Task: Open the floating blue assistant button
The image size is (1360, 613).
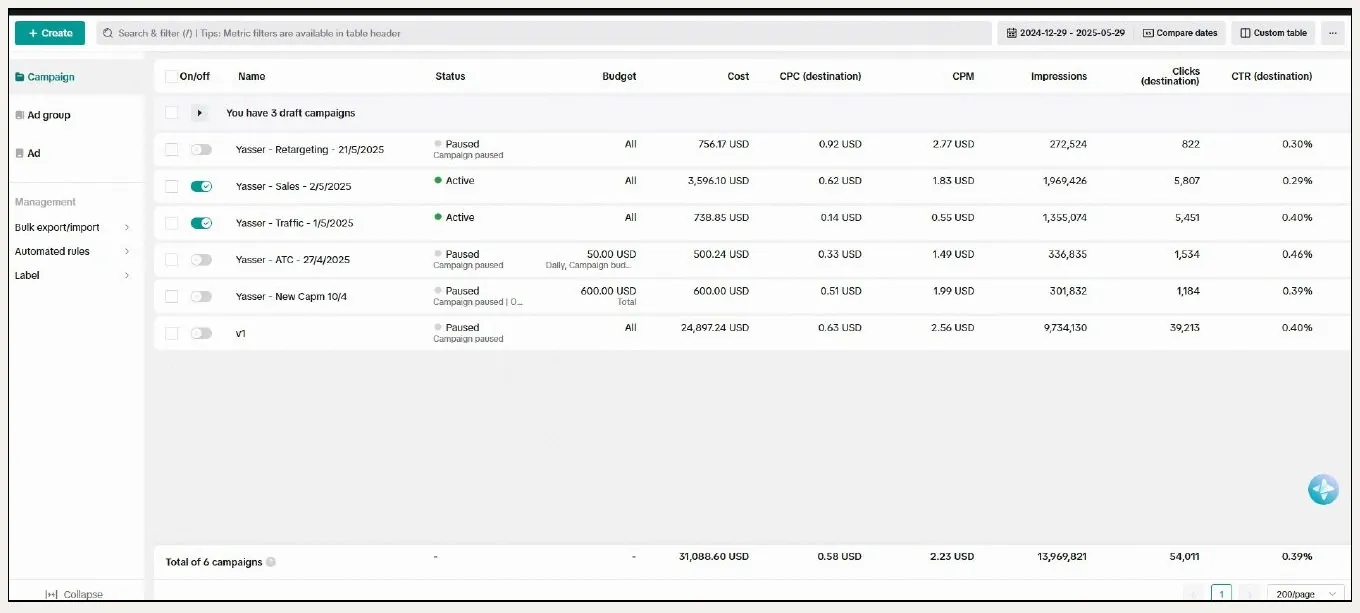Action: (1323, 489)
